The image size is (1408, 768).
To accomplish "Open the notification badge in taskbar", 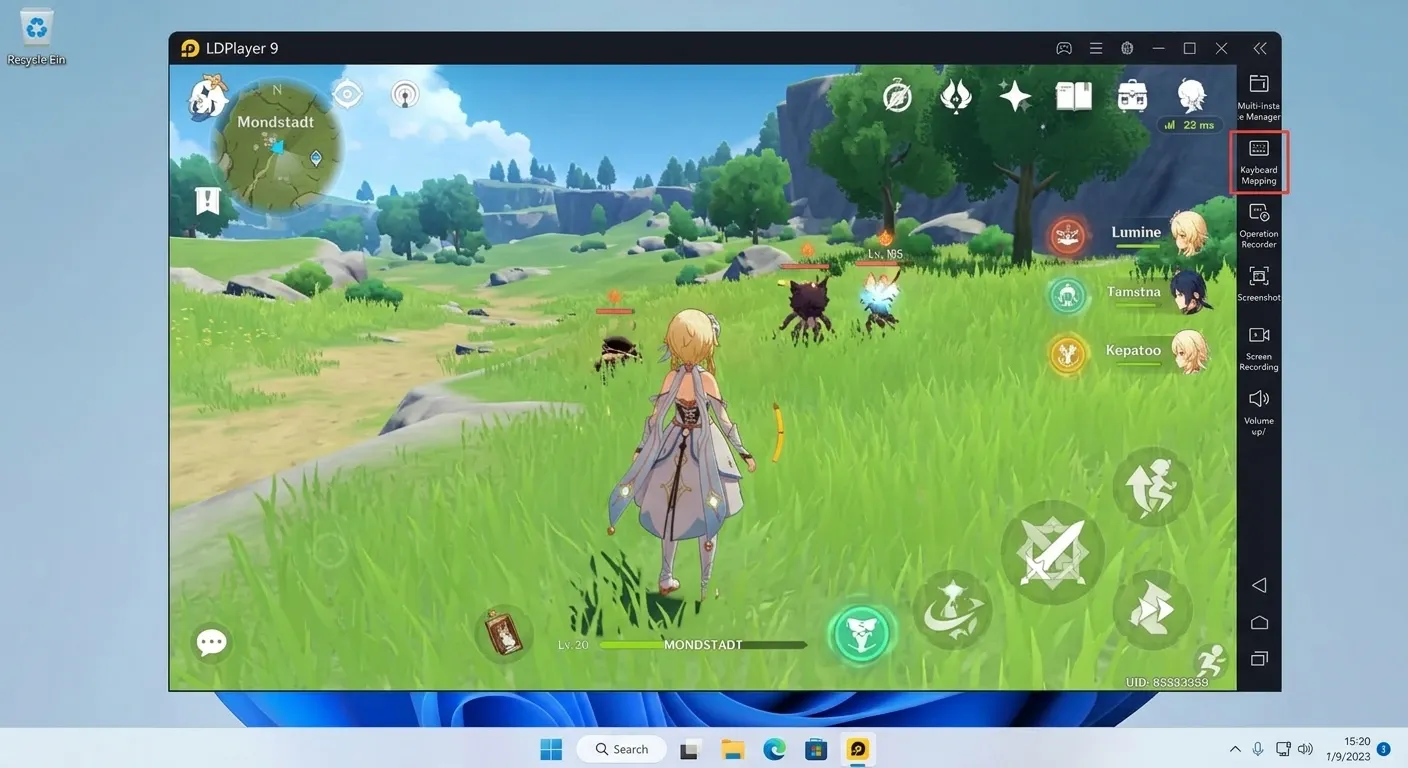I will [1384, 749].
